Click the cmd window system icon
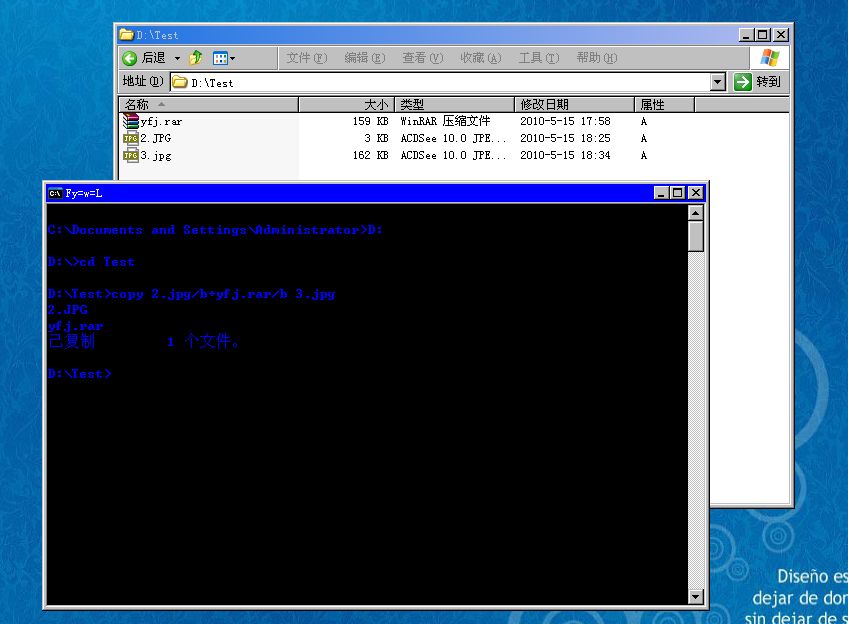This screenshot has width=848, height=624. coord(55,193)
